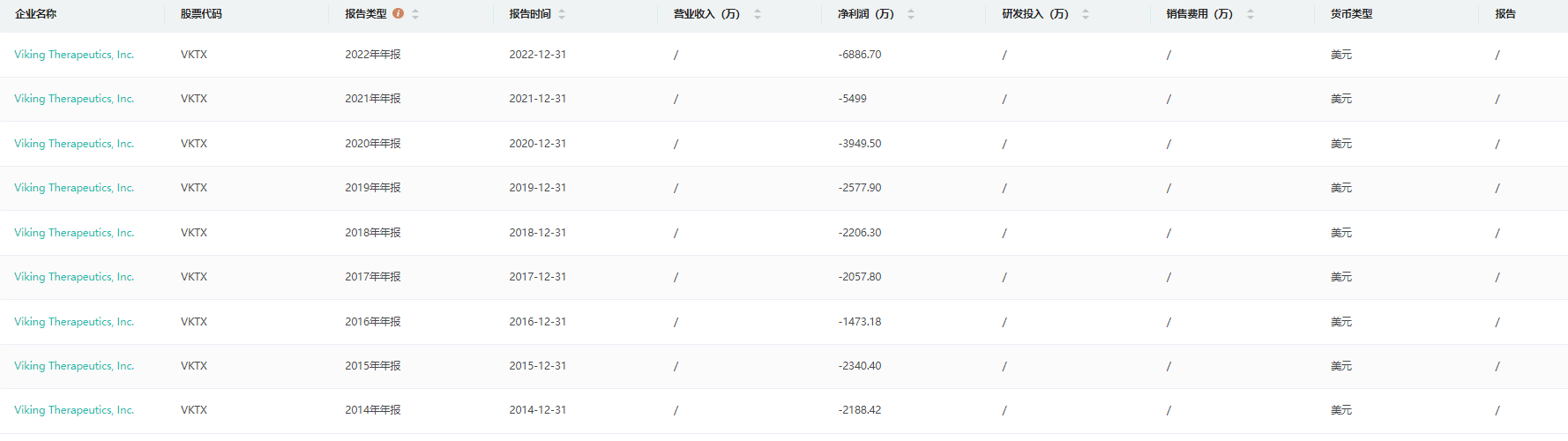
Task: Click the 股票代码 column header
Action: pyautogui.click(x=201, y=14)
